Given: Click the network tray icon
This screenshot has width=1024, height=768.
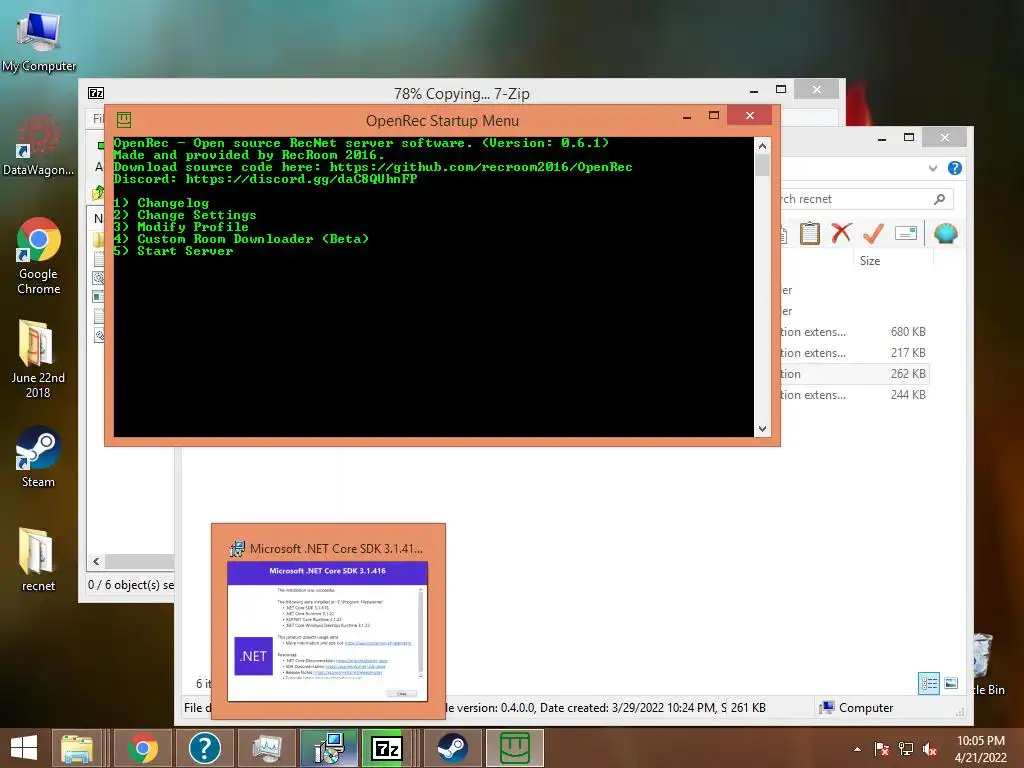Looking at the screenshot, I should [906, 749].
